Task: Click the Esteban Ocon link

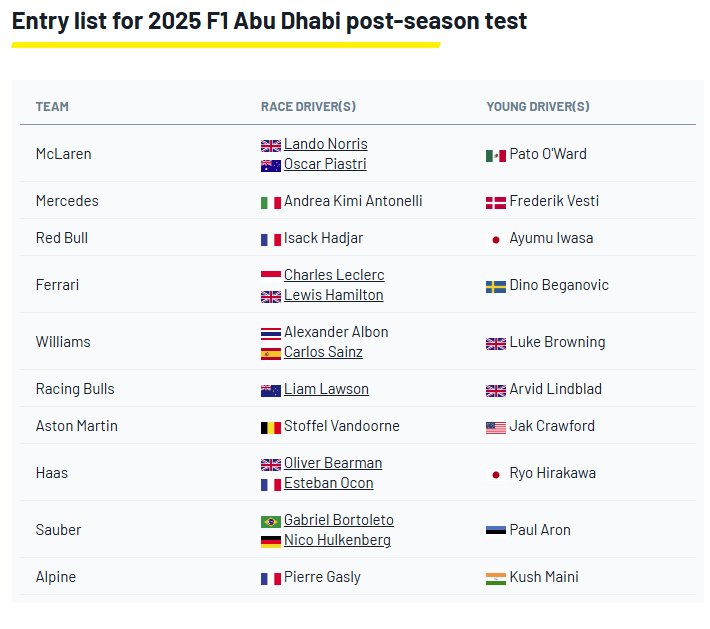Action: click(x=328, y=483)
